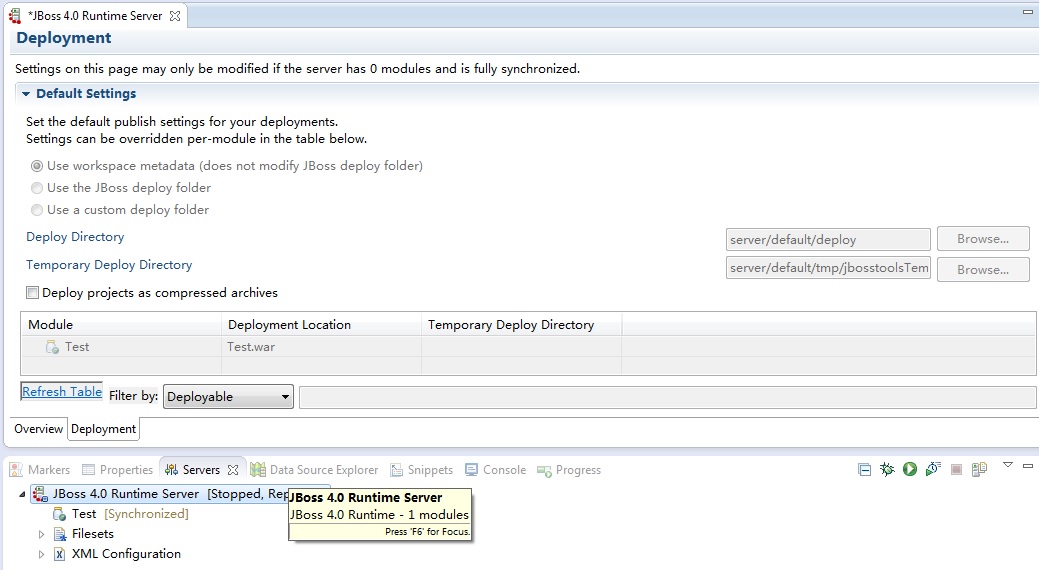Close the JBoss 4.0 Runtime Server editor tab

[x=175, y=16]
